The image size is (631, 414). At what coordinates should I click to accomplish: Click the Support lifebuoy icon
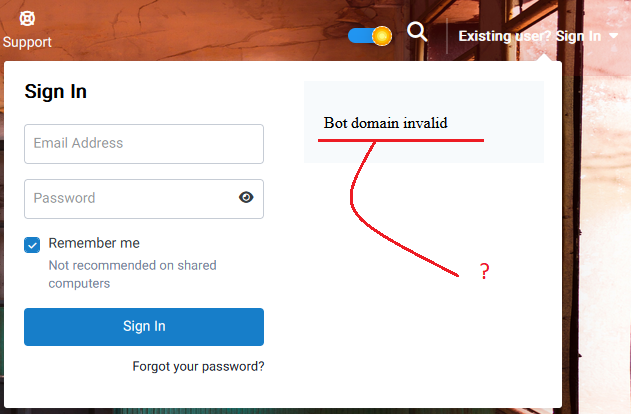pos(27,18)
